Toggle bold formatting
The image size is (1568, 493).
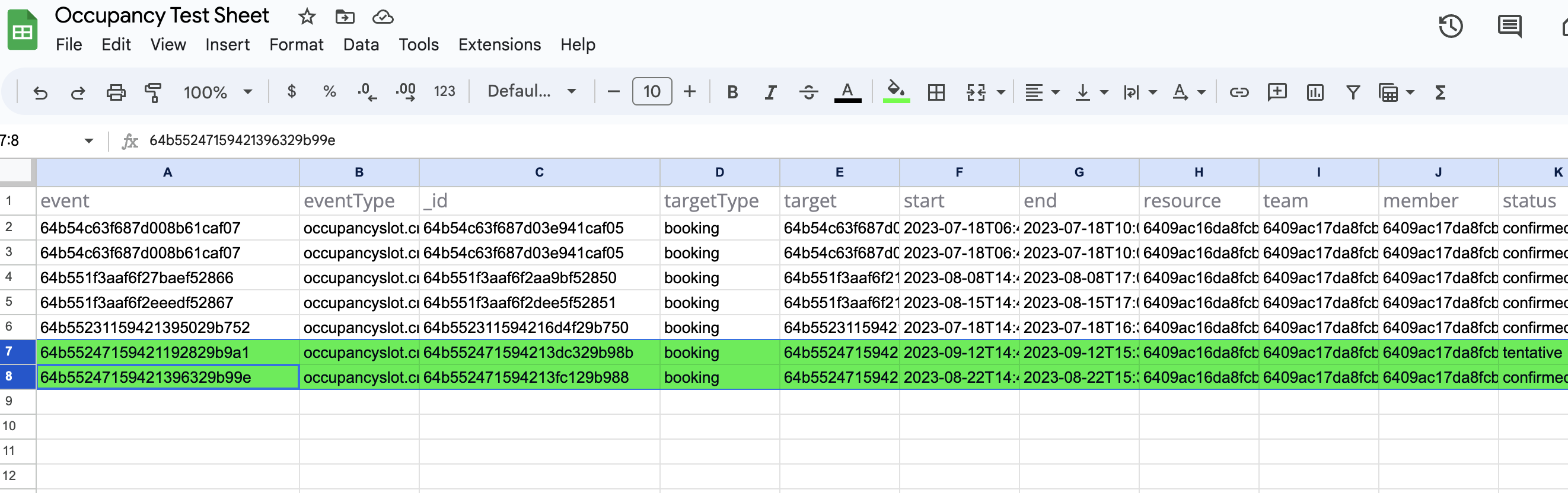732,92
